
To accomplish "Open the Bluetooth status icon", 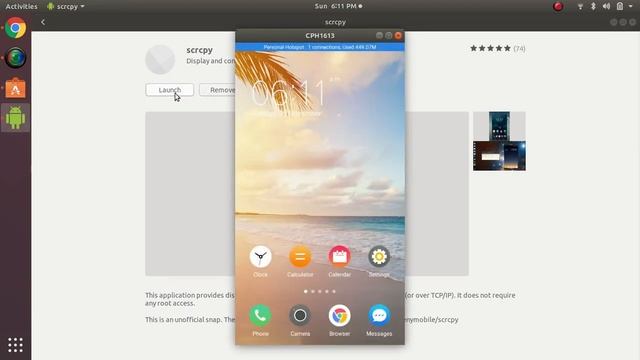I will pyautogui.click(x=593, y=6).
